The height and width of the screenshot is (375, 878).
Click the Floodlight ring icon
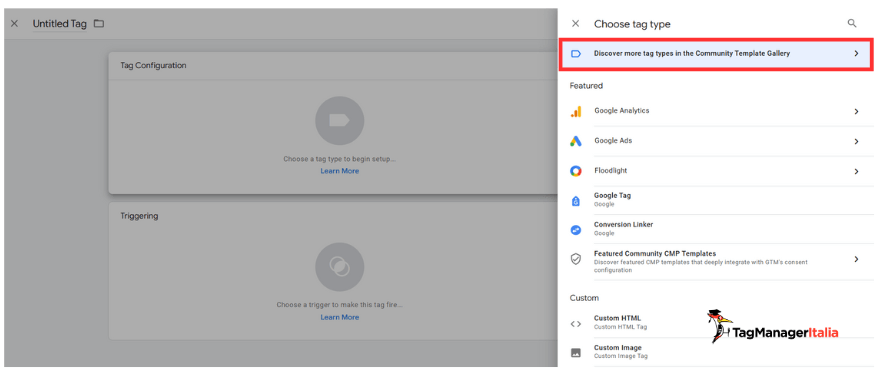point(576,171)
